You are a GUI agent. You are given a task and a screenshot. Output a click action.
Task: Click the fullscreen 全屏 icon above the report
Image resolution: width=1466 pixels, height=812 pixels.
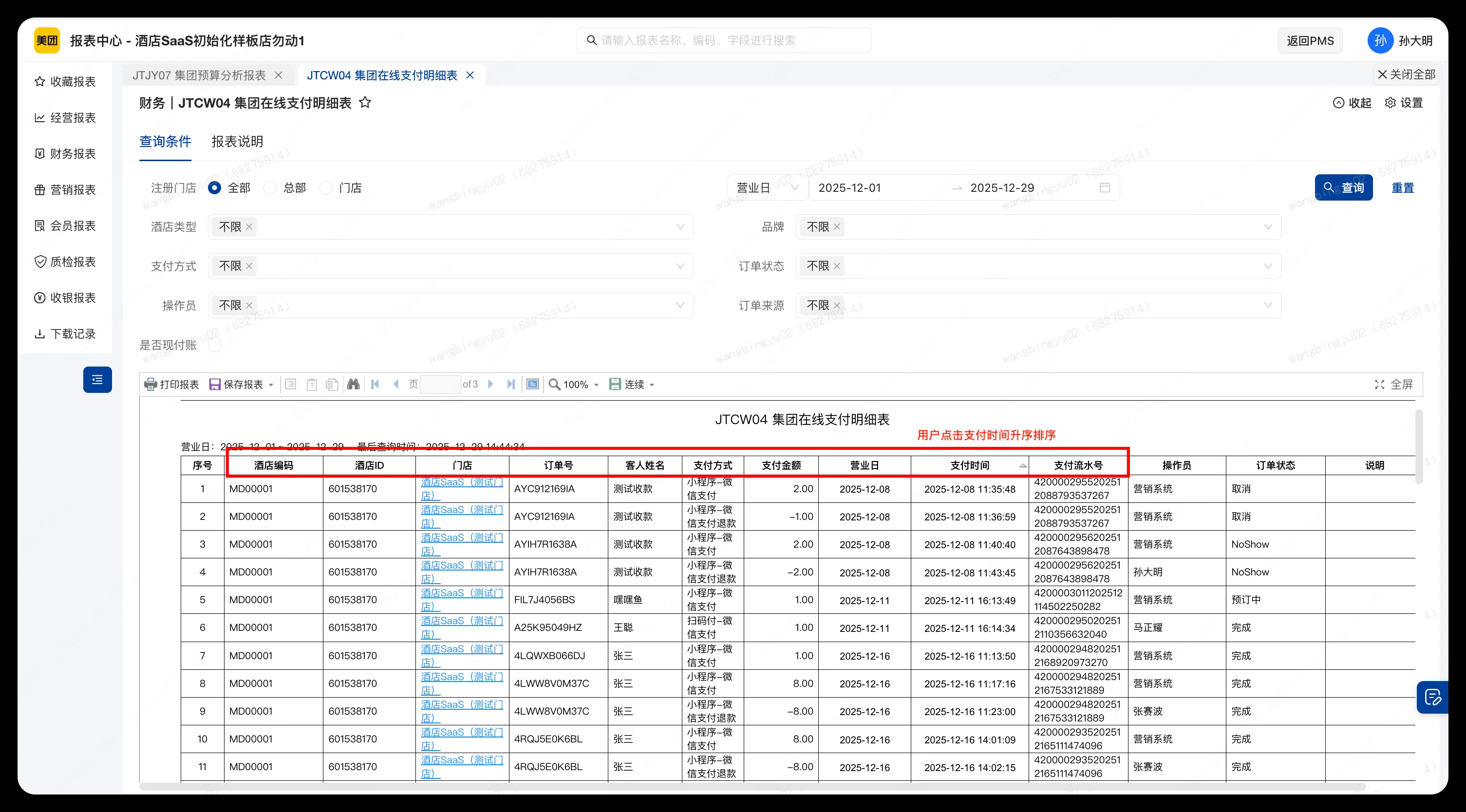click(x=1379, y=384)
